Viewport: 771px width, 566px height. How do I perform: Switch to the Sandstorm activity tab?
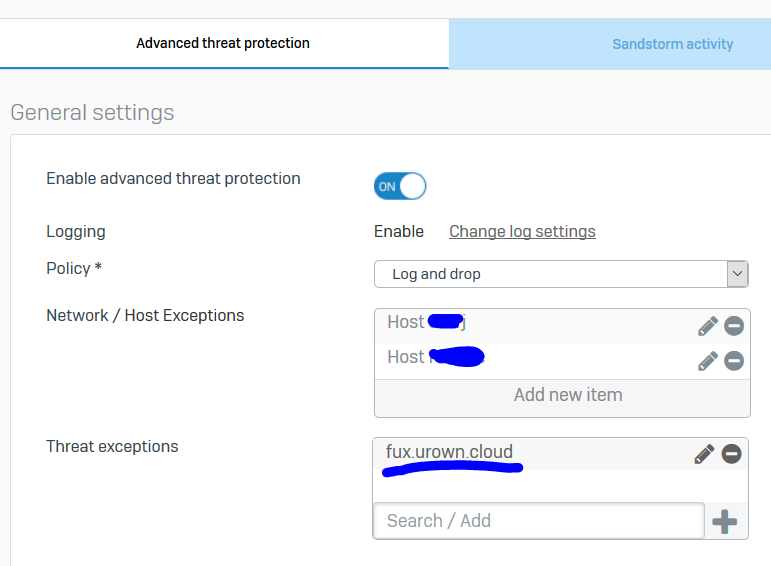pos(672,44)
